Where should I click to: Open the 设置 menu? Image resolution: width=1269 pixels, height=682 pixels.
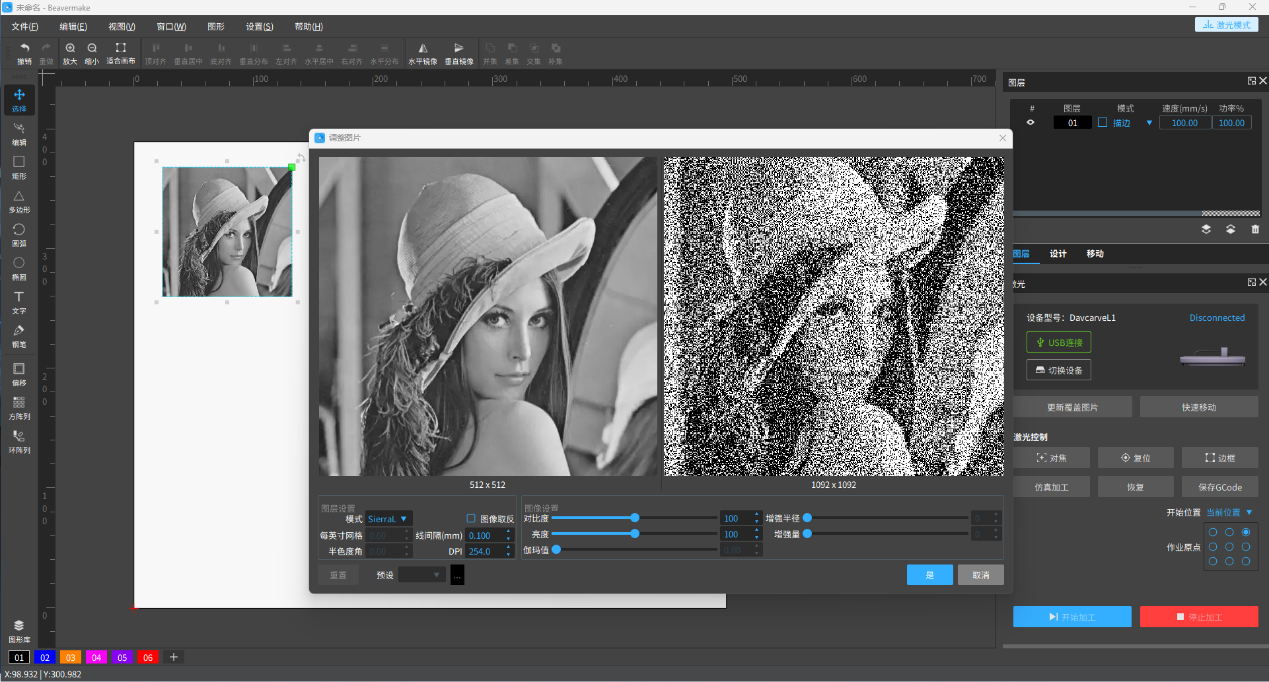(x=260, y=26)
